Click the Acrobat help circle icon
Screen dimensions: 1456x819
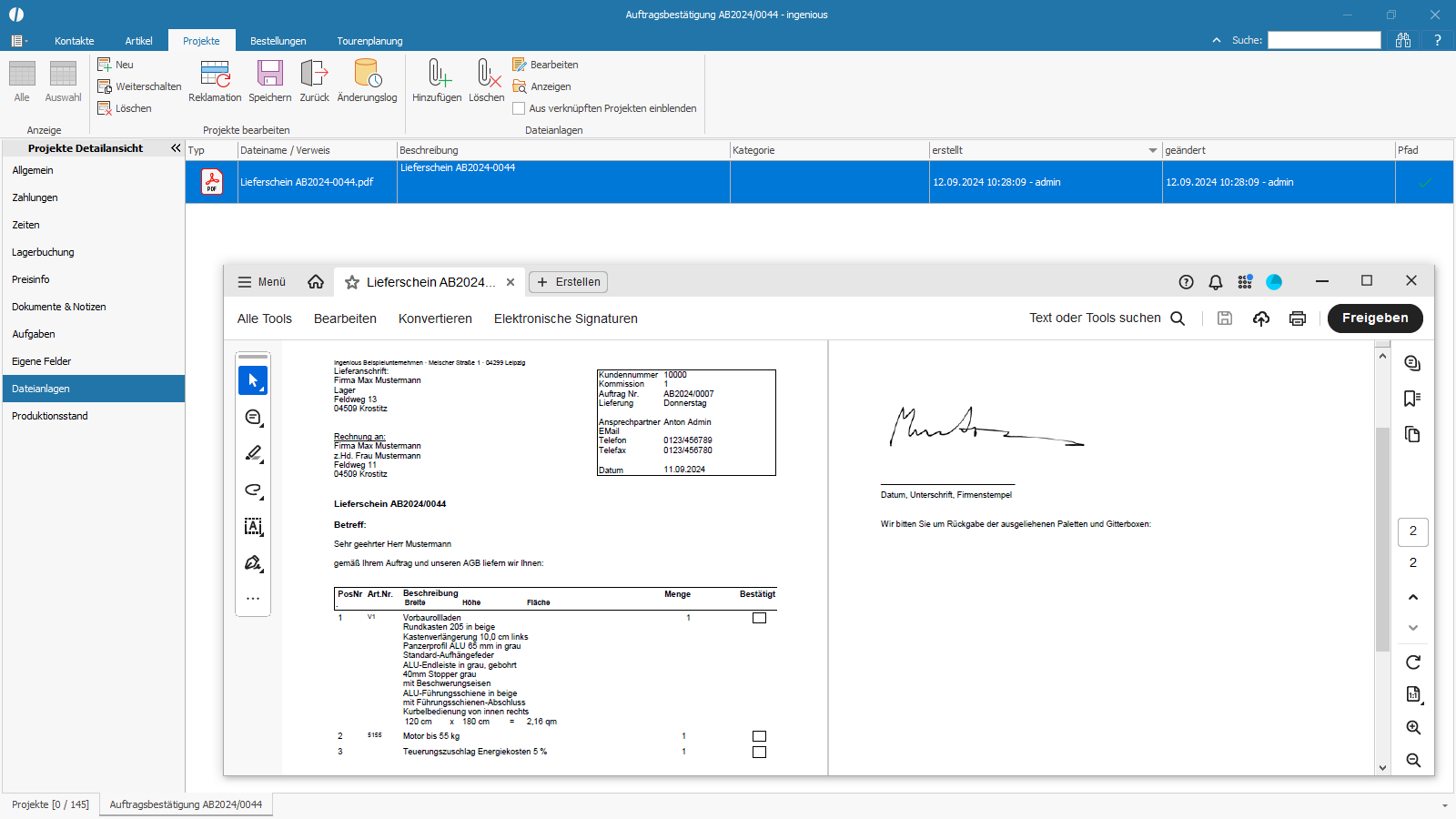(1186, 282)
